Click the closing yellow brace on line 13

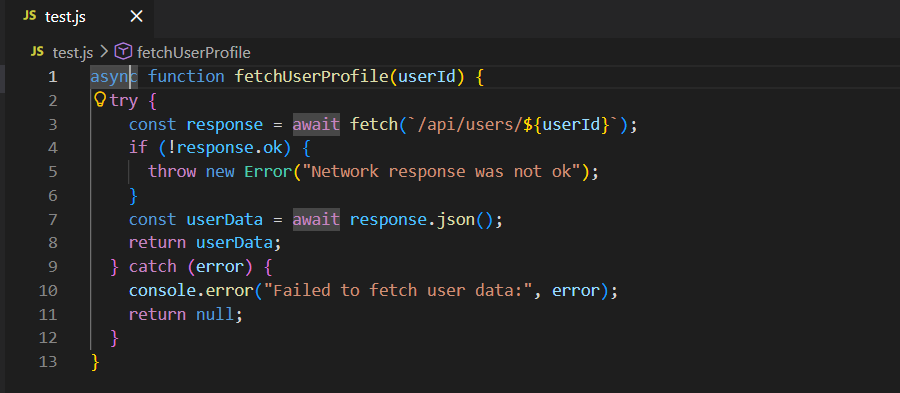pos(95,362)
